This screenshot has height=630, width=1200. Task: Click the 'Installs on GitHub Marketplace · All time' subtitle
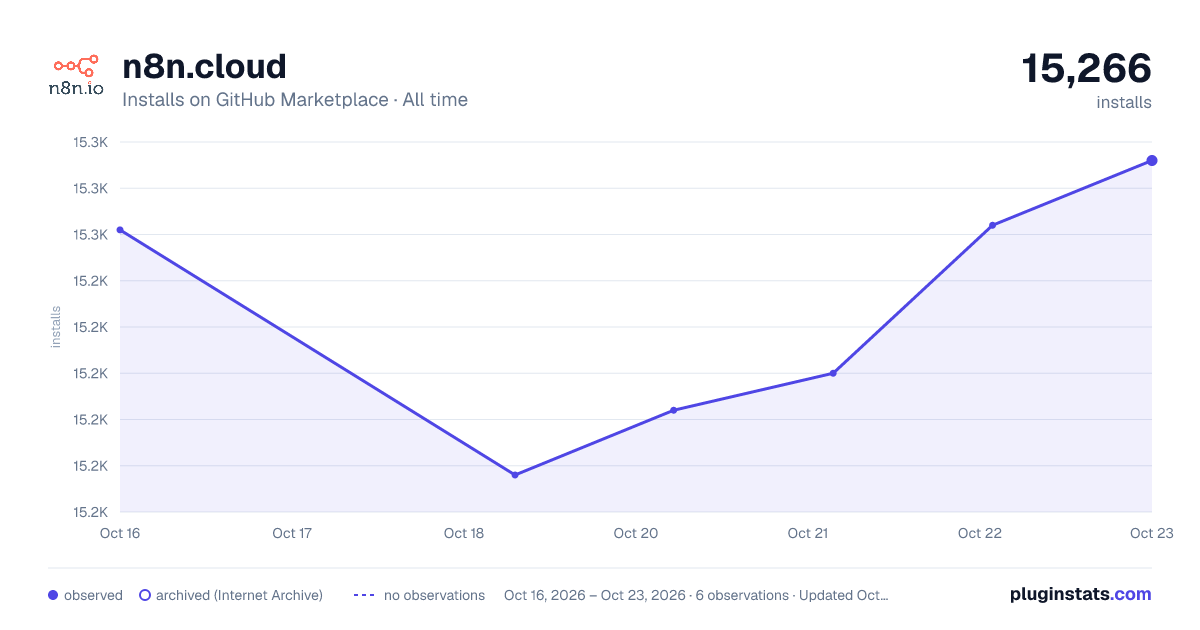coord(295,100)
